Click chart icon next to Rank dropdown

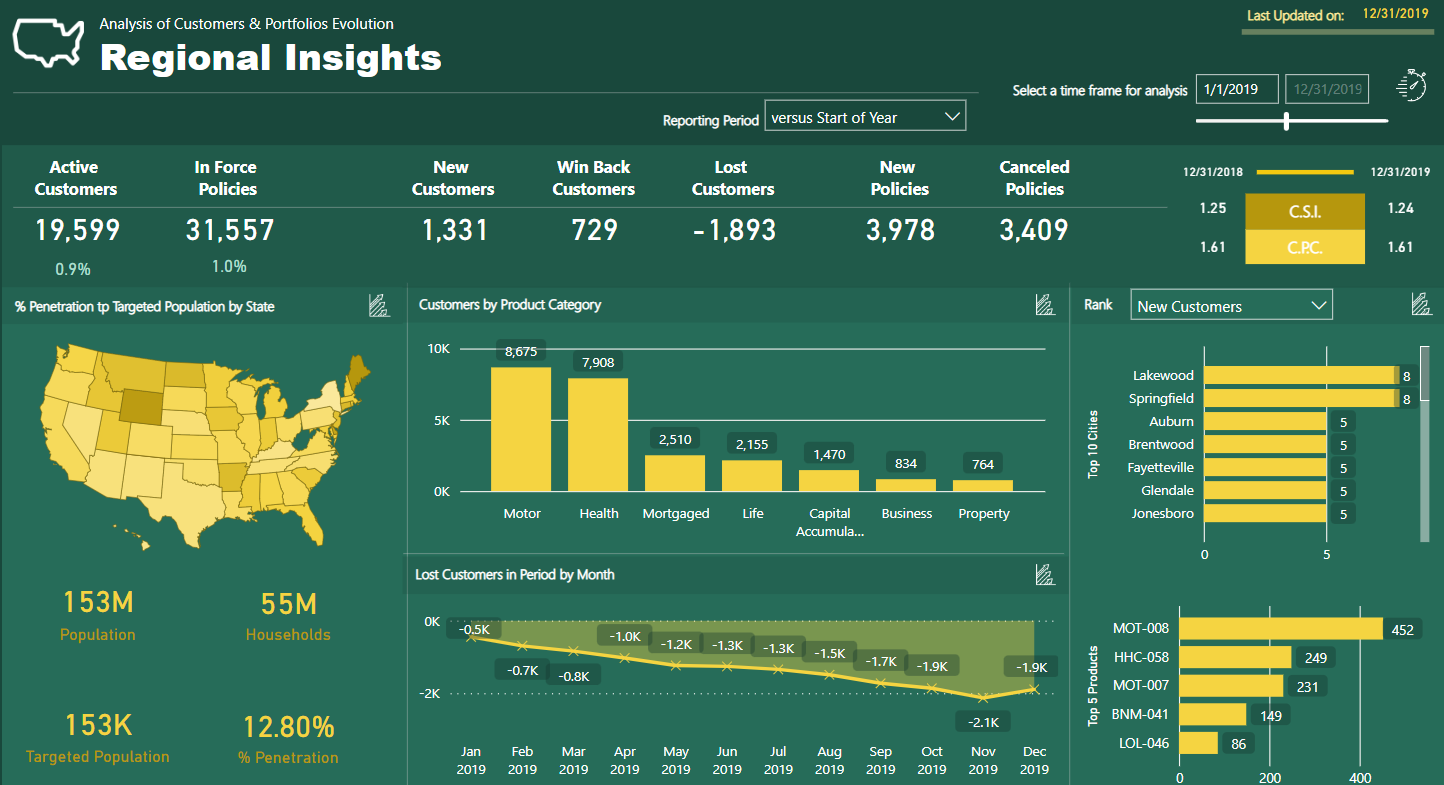pos(1420,304)
